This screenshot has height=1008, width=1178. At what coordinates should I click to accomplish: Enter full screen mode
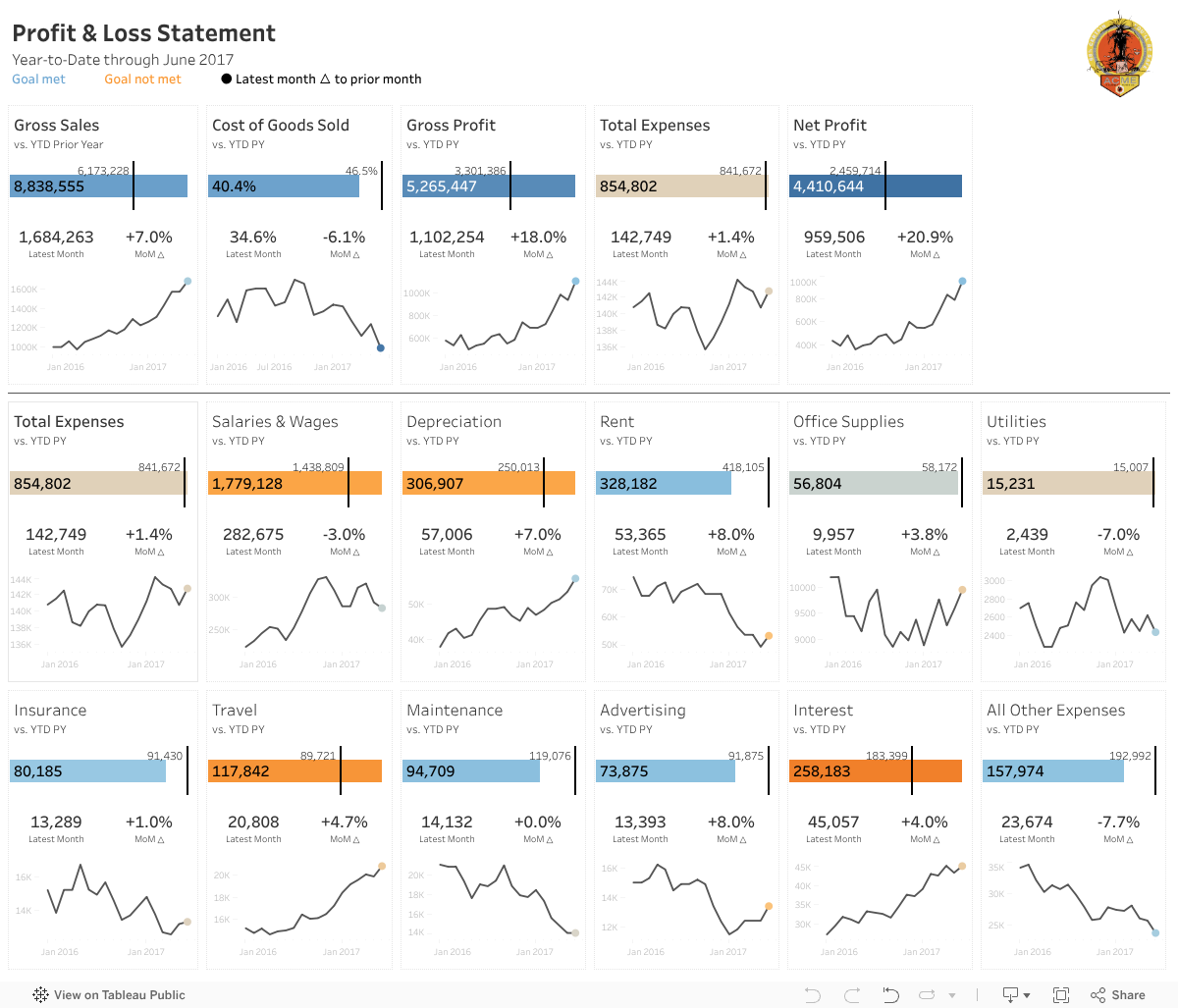click(x=1061, y=995)
